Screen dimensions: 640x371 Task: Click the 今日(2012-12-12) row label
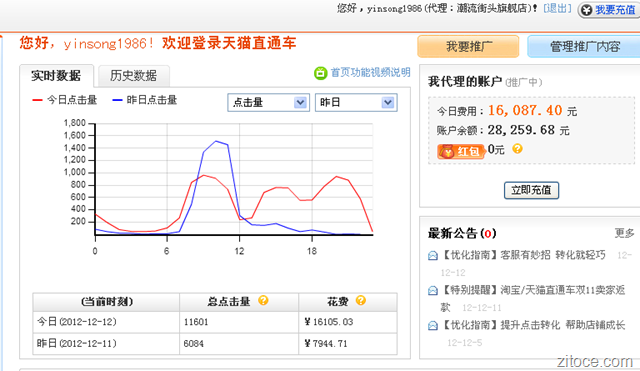[77, 322]
